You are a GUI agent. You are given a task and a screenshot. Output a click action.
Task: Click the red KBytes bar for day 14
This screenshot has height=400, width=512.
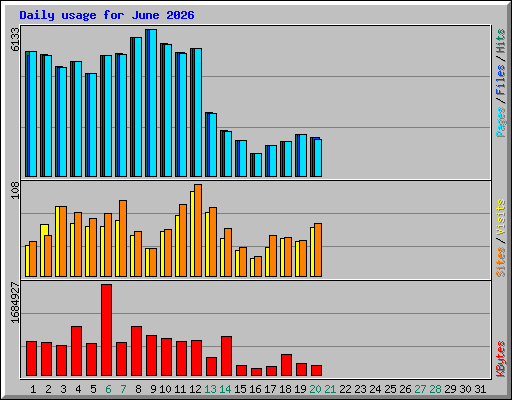[227, 356]
